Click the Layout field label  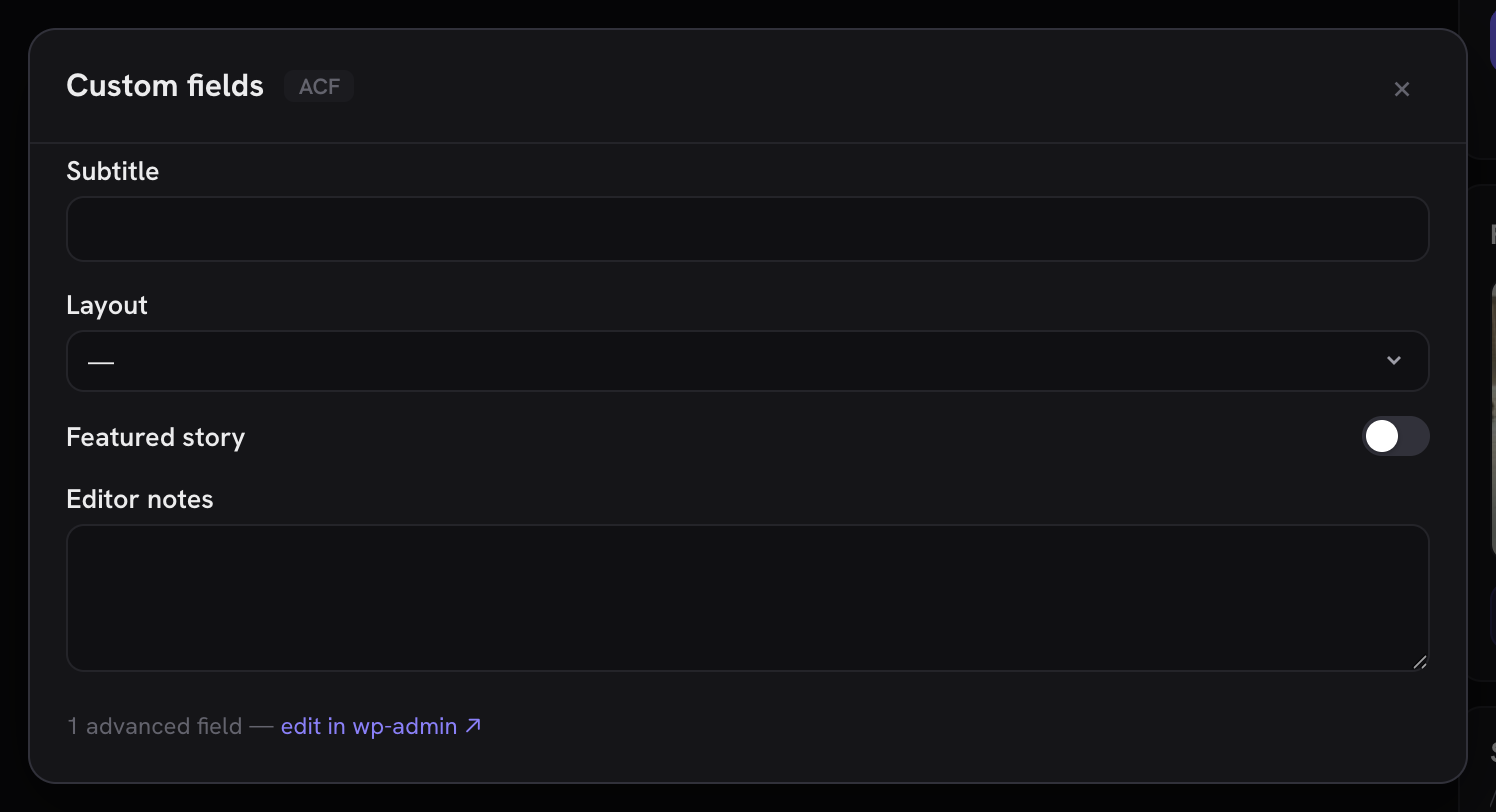[x=107, y=305]
